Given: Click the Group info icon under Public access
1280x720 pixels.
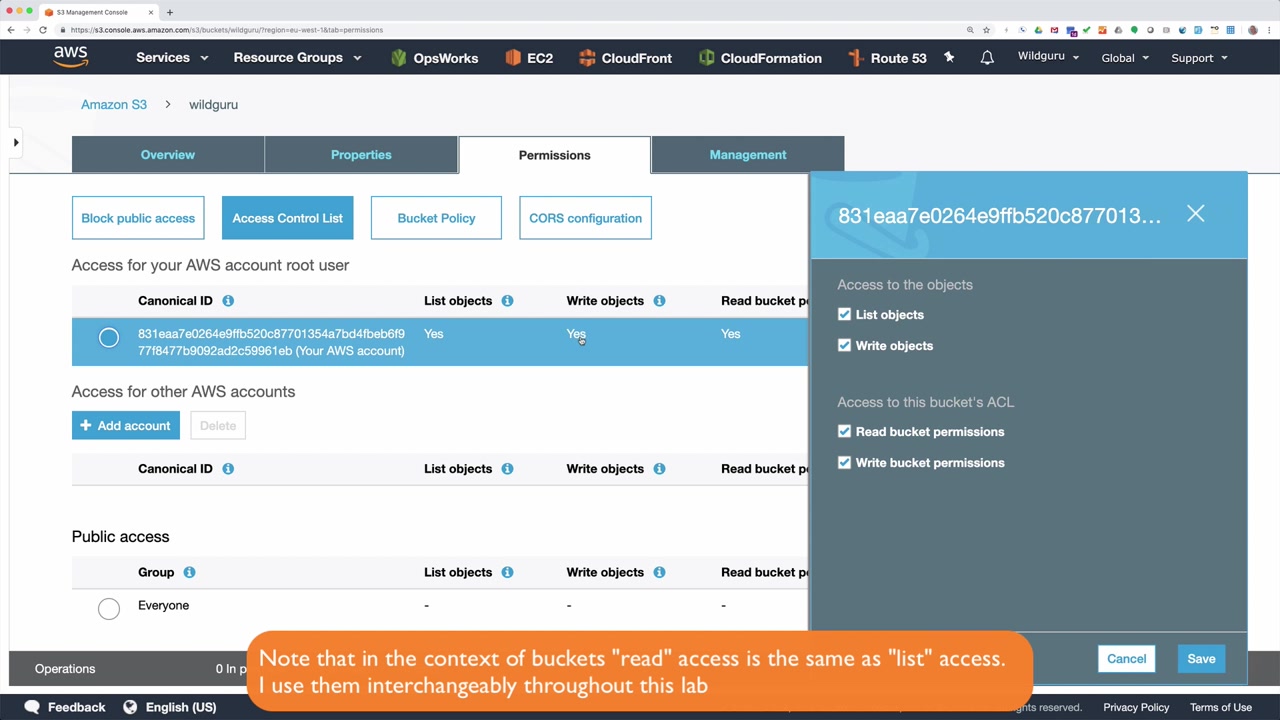Looking at the screenshot, I should 189,573.
